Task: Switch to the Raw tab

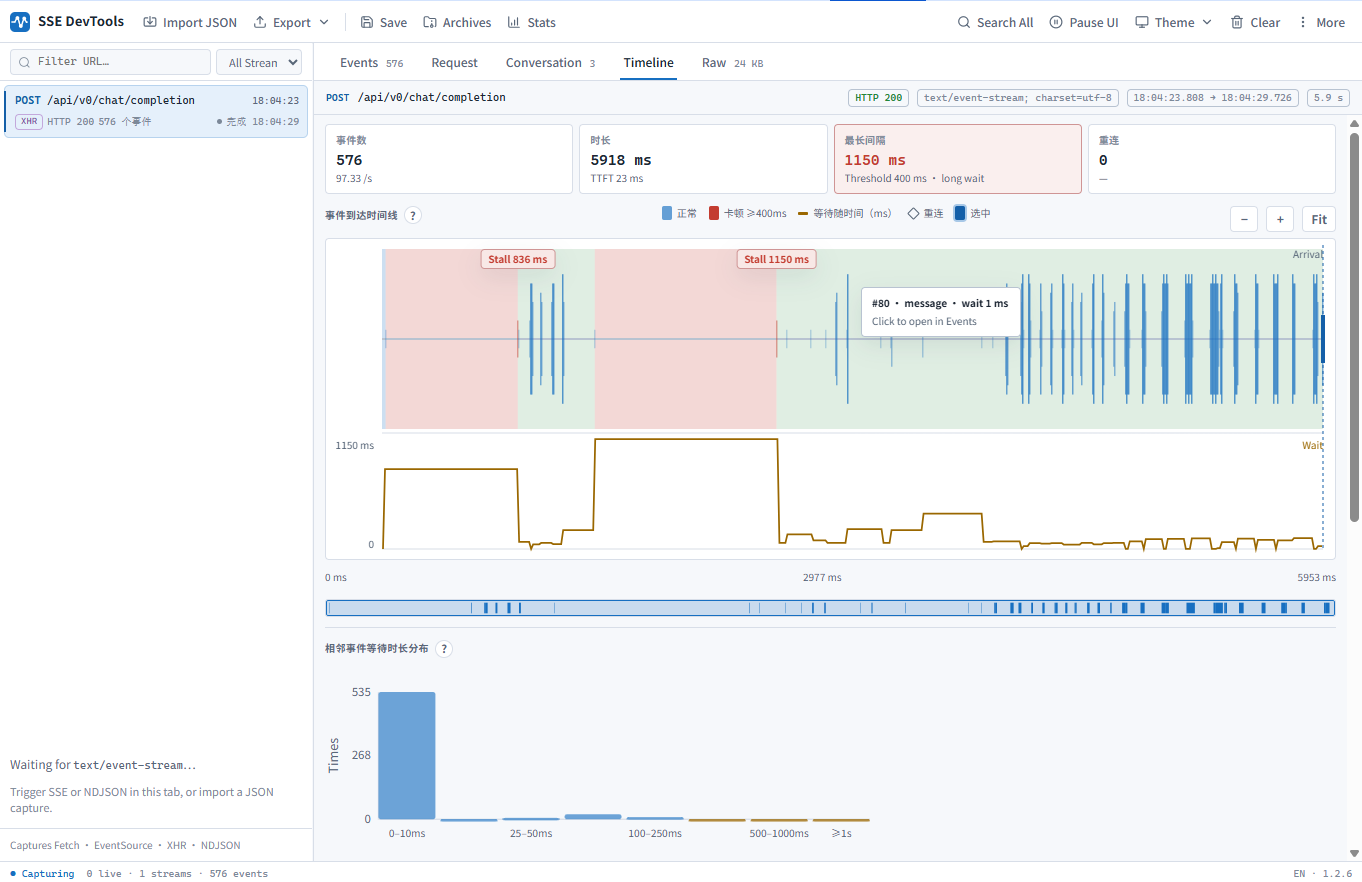Action: pyautogui.click(x=732, y=63)
